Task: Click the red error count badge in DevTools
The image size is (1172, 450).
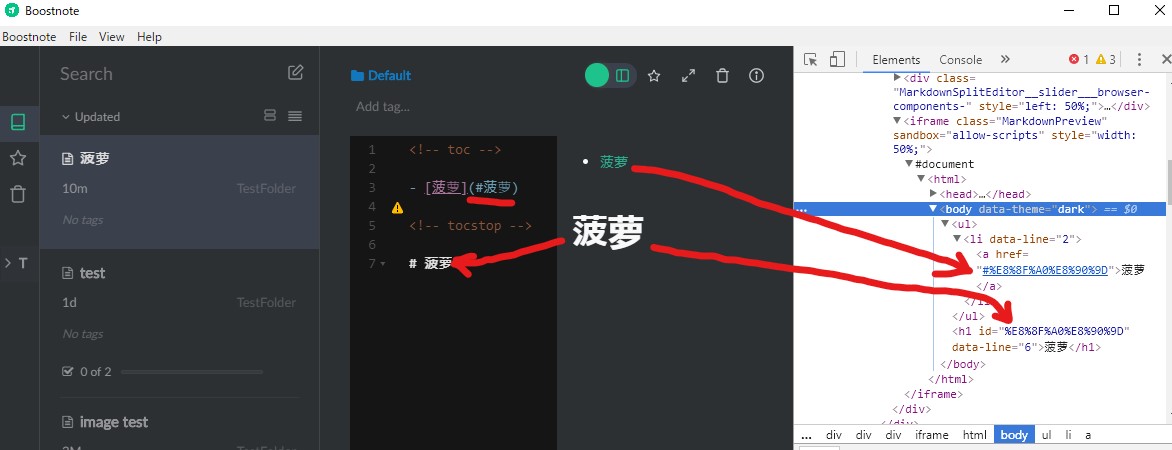Action: click(x=1079, y=60)
